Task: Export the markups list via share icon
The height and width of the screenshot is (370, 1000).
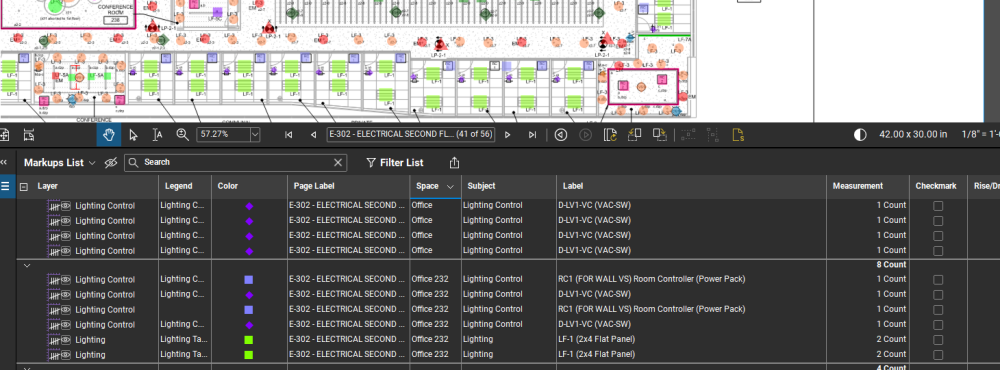Action: click(x=454, y=163)
